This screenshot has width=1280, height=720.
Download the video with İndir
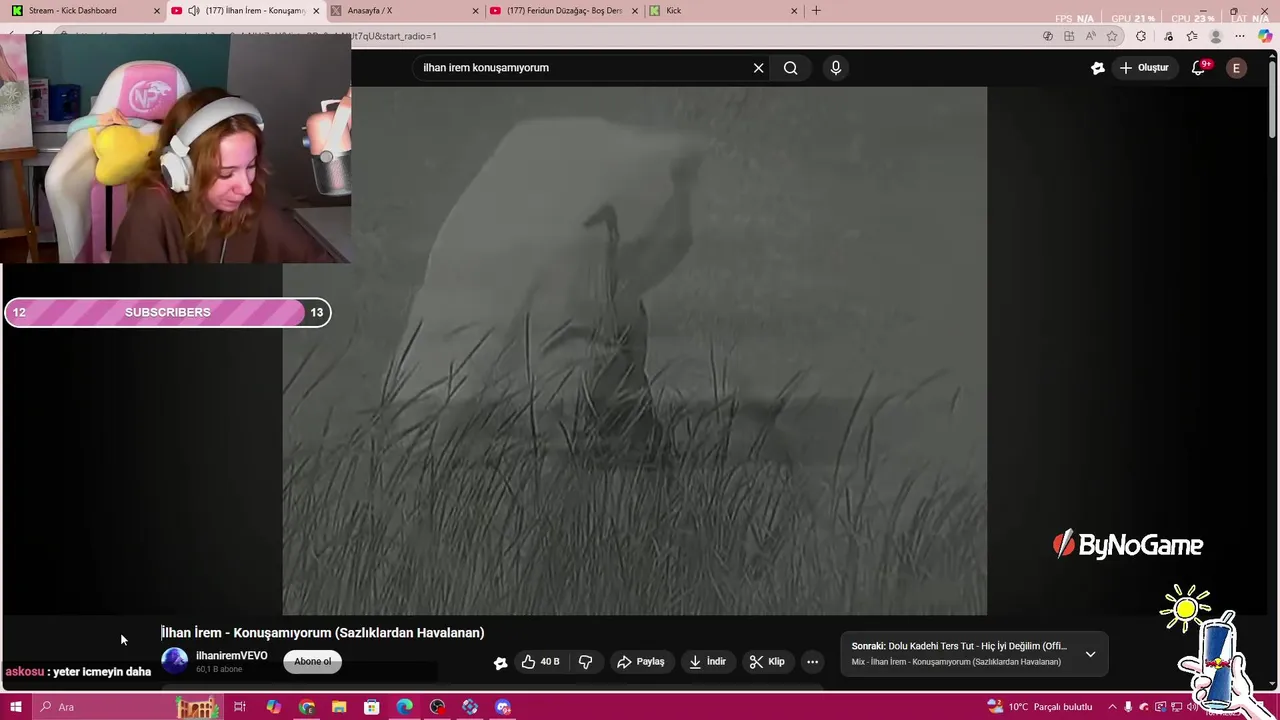707,662
